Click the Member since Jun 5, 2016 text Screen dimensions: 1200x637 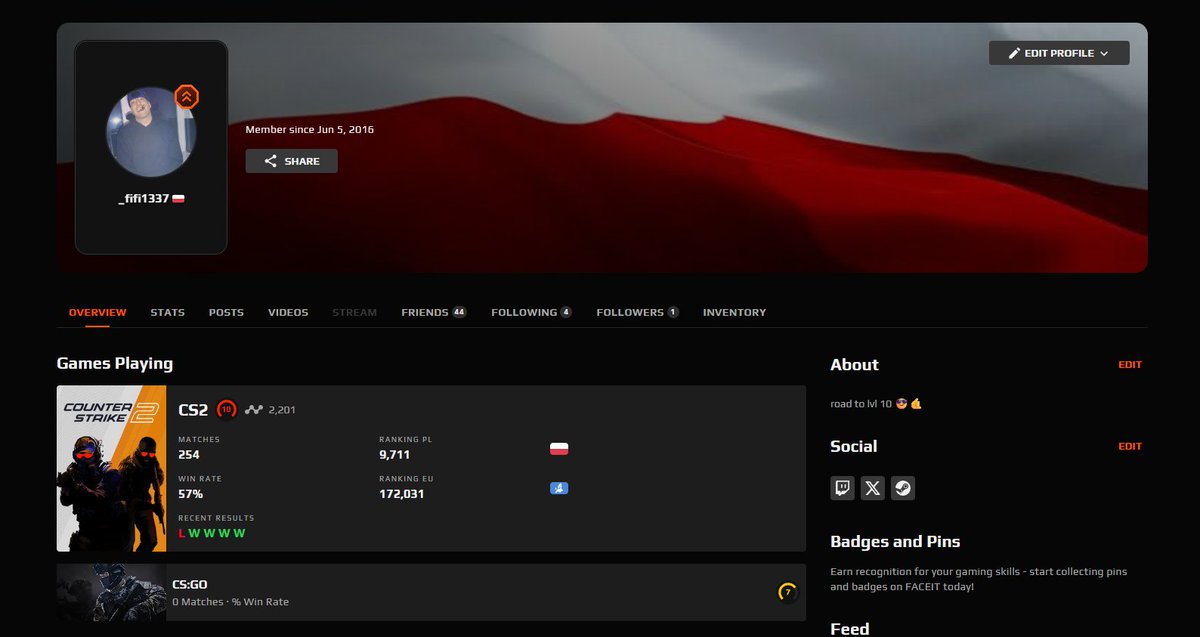[310, 130]
